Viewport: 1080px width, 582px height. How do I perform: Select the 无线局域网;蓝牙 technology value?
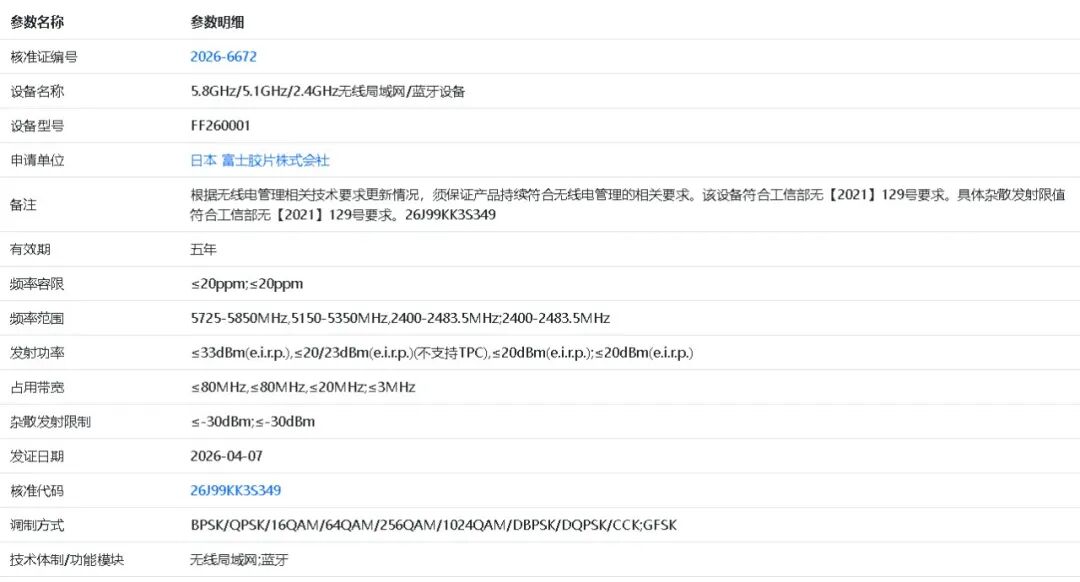239,559
